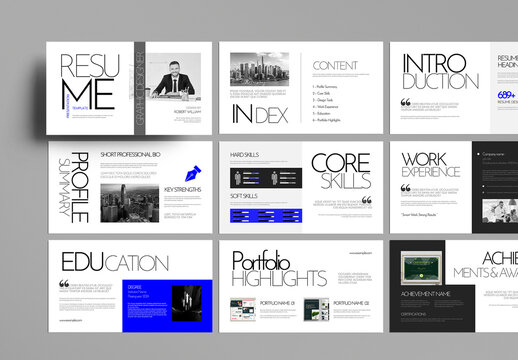Open www.example.com link on Education slide
Image resolution: width=518 pixels, height=360 pixels.
tap(71, 320)
